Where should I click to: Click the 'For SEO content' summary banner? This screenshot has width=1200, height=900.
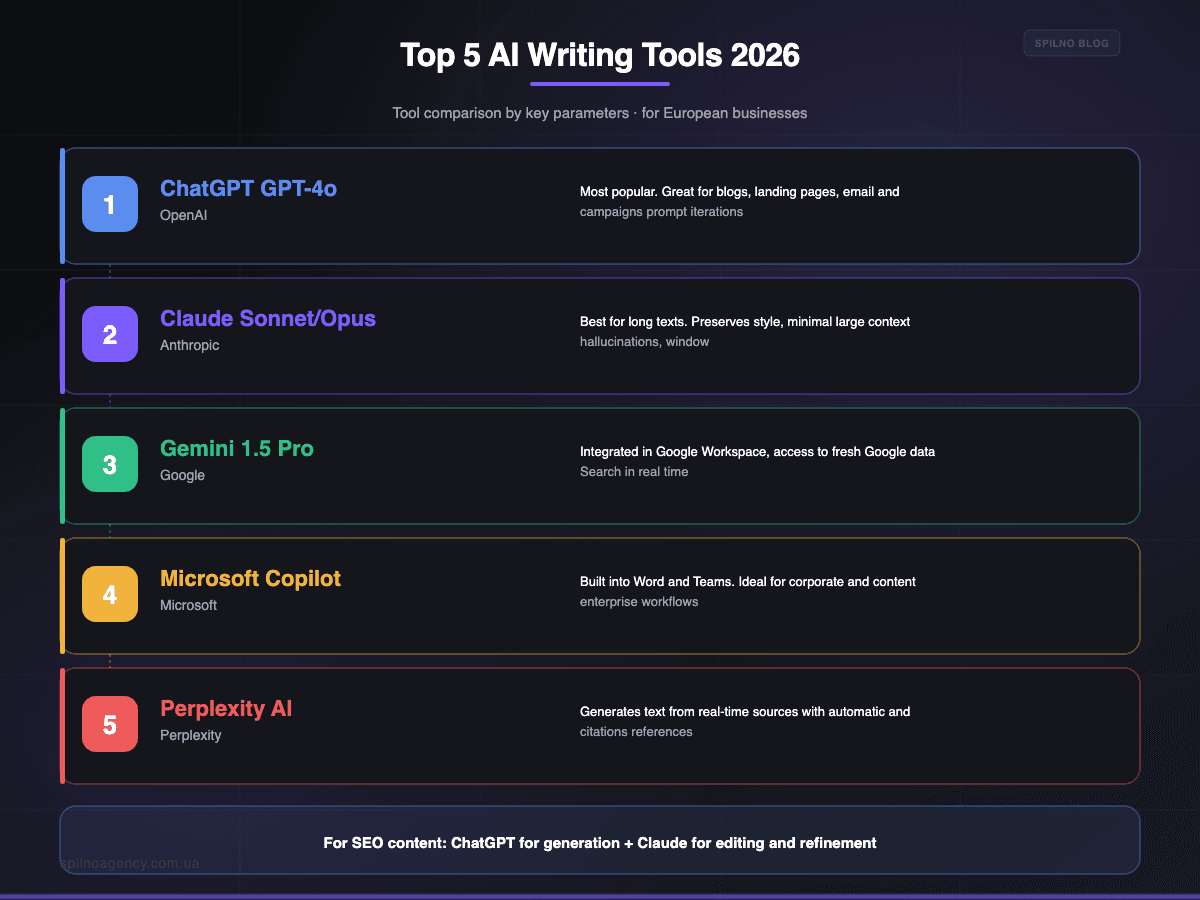coord(600,841)
